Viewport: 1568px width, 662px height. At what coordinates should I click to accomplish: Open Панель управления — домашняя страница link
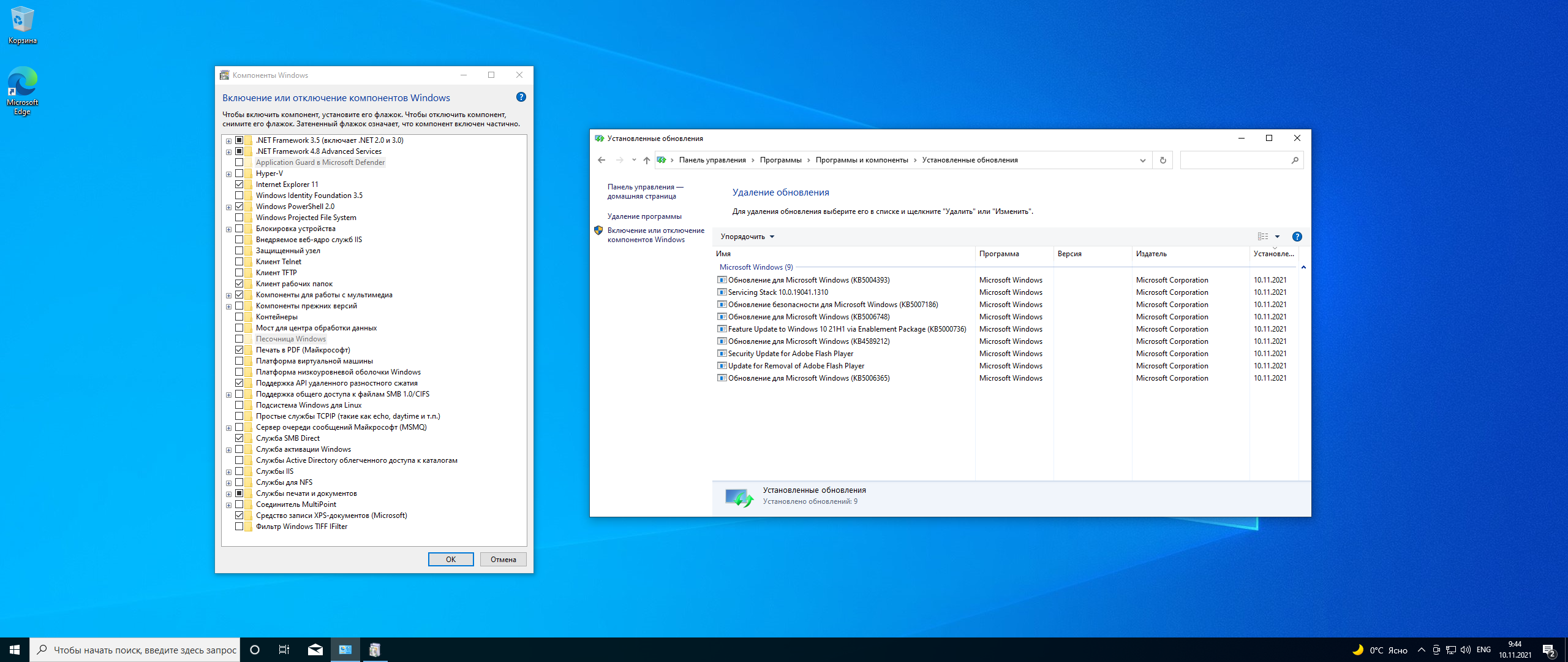tap(645, 191)
